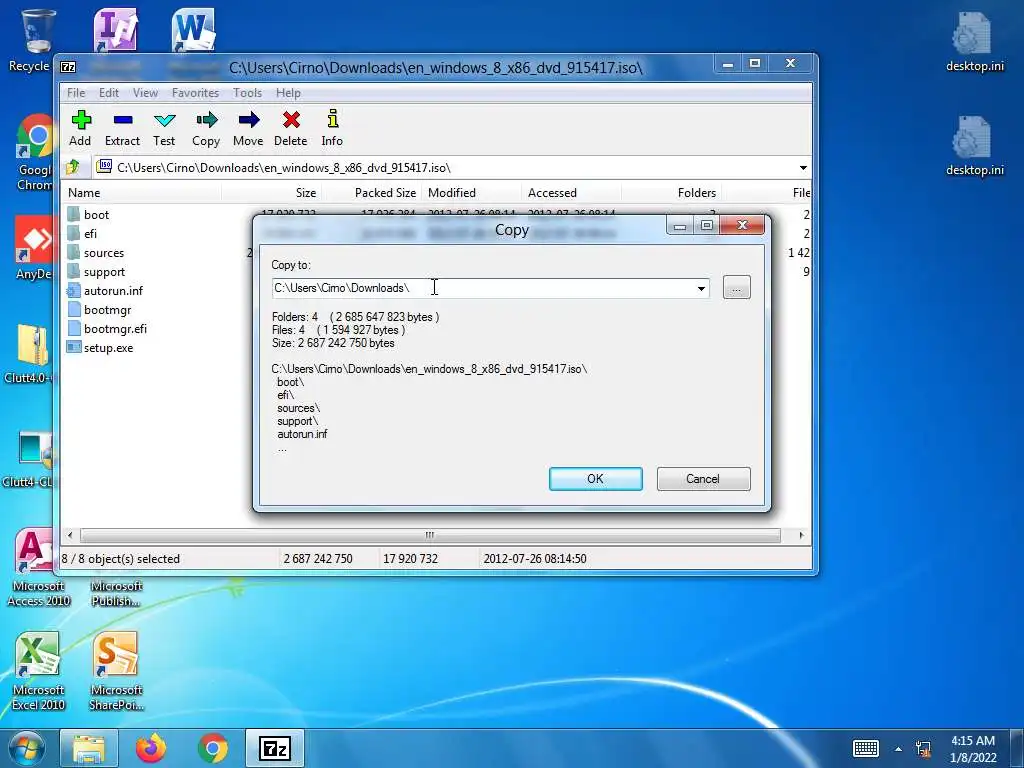Click the network tray icon
The height and width of the screenshot is (768, 1024).
[923, 749]
